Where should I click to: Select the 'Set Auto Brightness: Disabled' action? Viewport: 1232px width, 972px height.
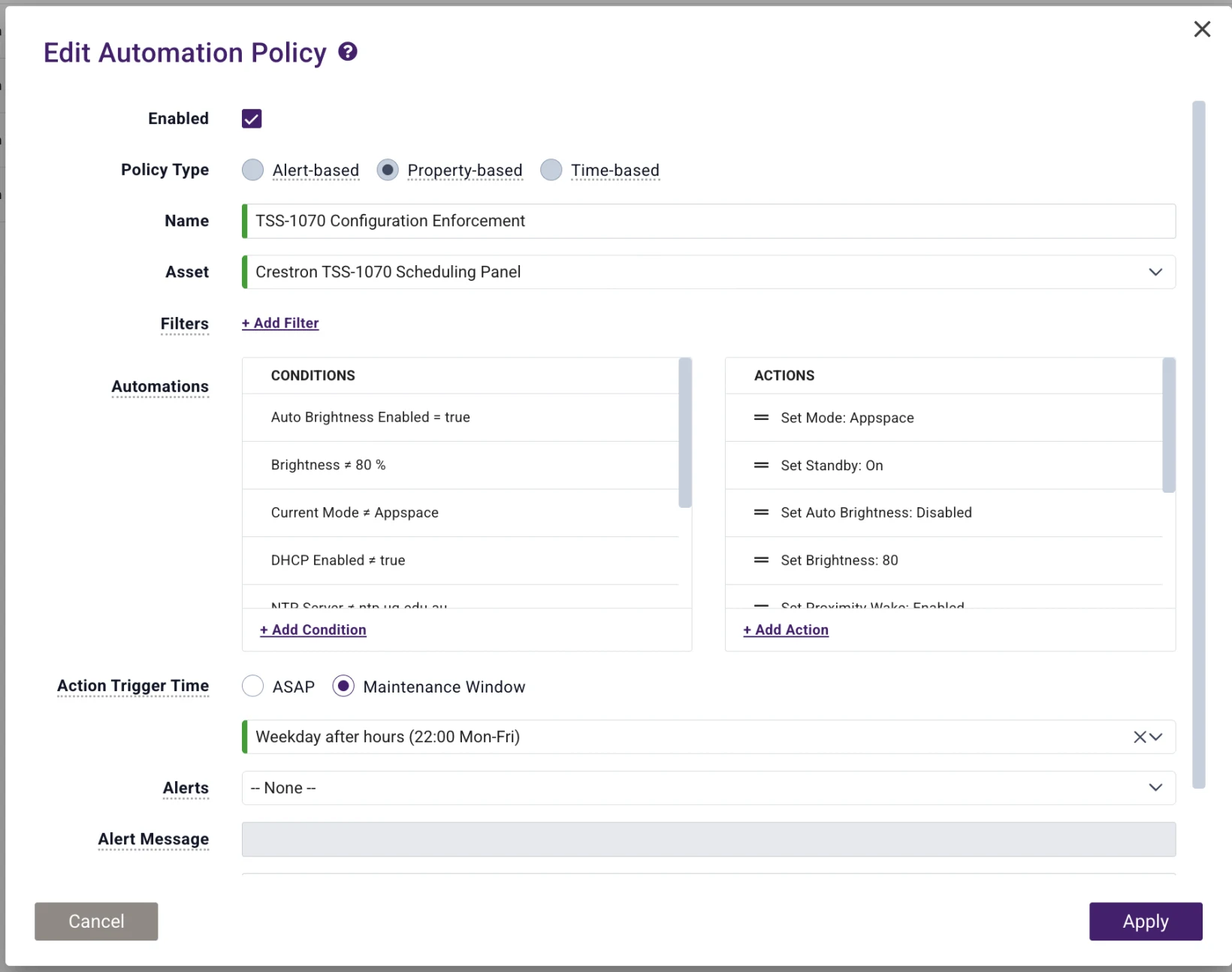(x=944, y=512)
